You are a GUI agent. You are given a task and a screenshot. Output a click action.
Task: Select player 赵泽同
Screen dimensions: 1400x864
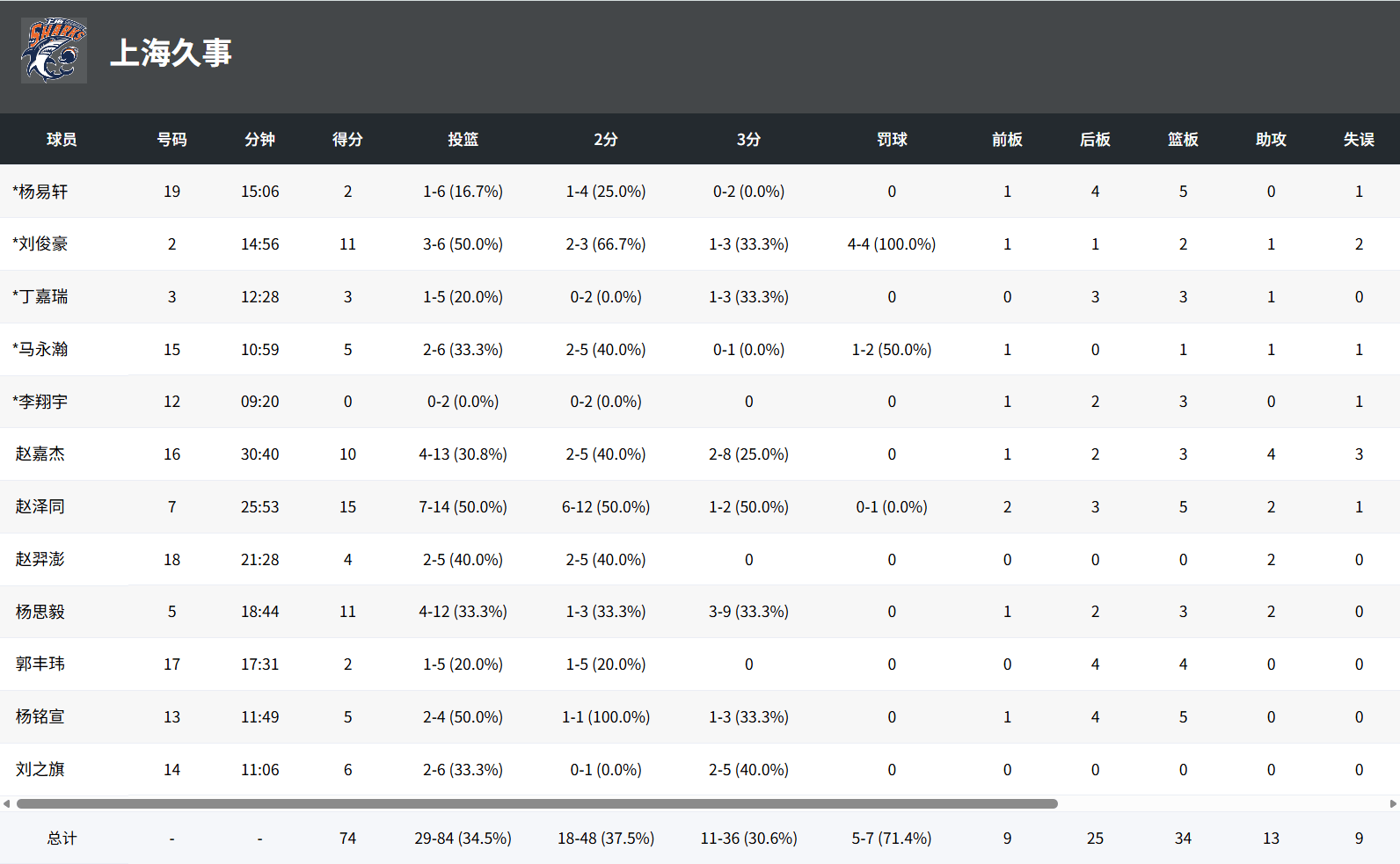pyautogui.click(x=40, y=507)
